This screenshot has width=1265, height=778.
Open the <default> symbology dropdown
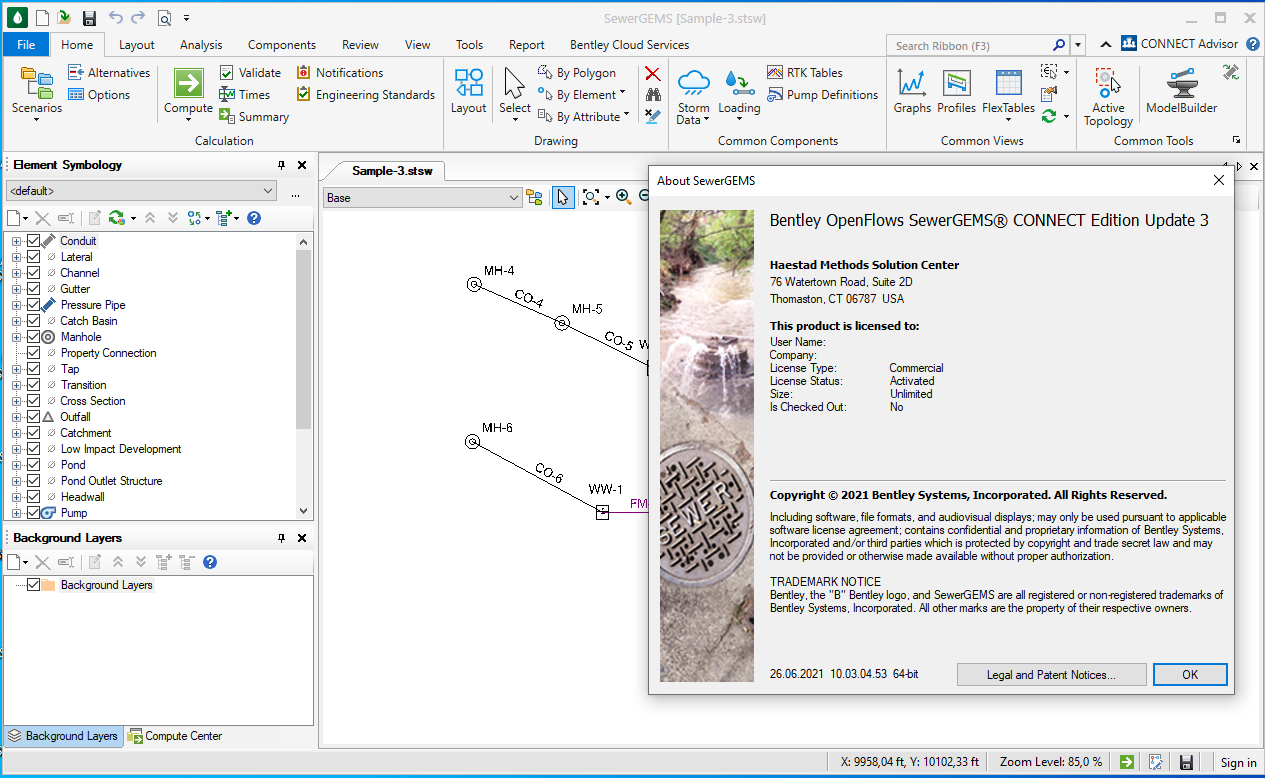click(141, 191)
